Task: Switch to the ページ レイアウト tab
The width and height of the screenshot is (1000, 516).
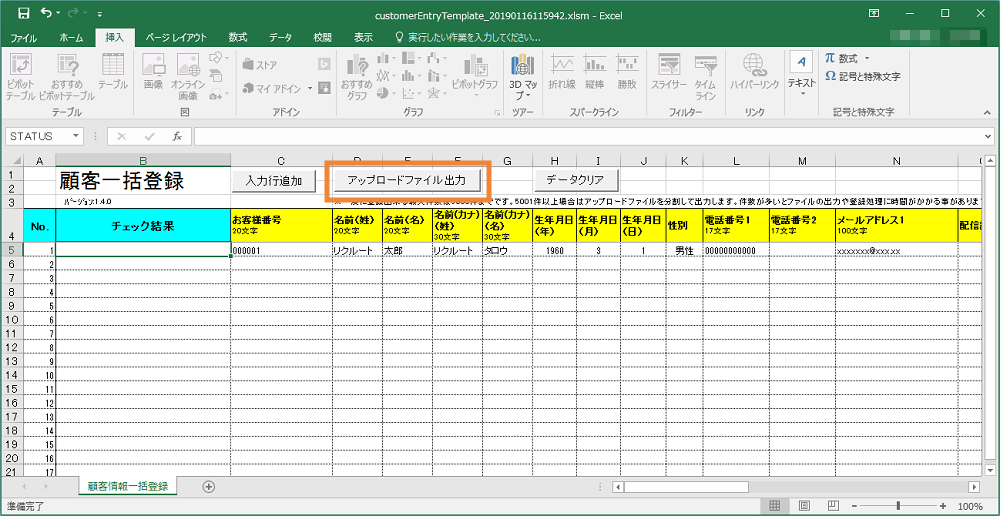Action: (x=176, y=38)
